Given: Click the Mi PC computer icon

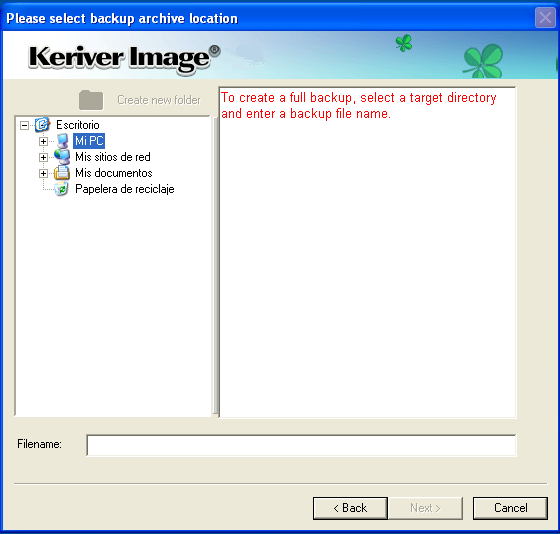Looking at the screenshot, I should click(62, 141).
